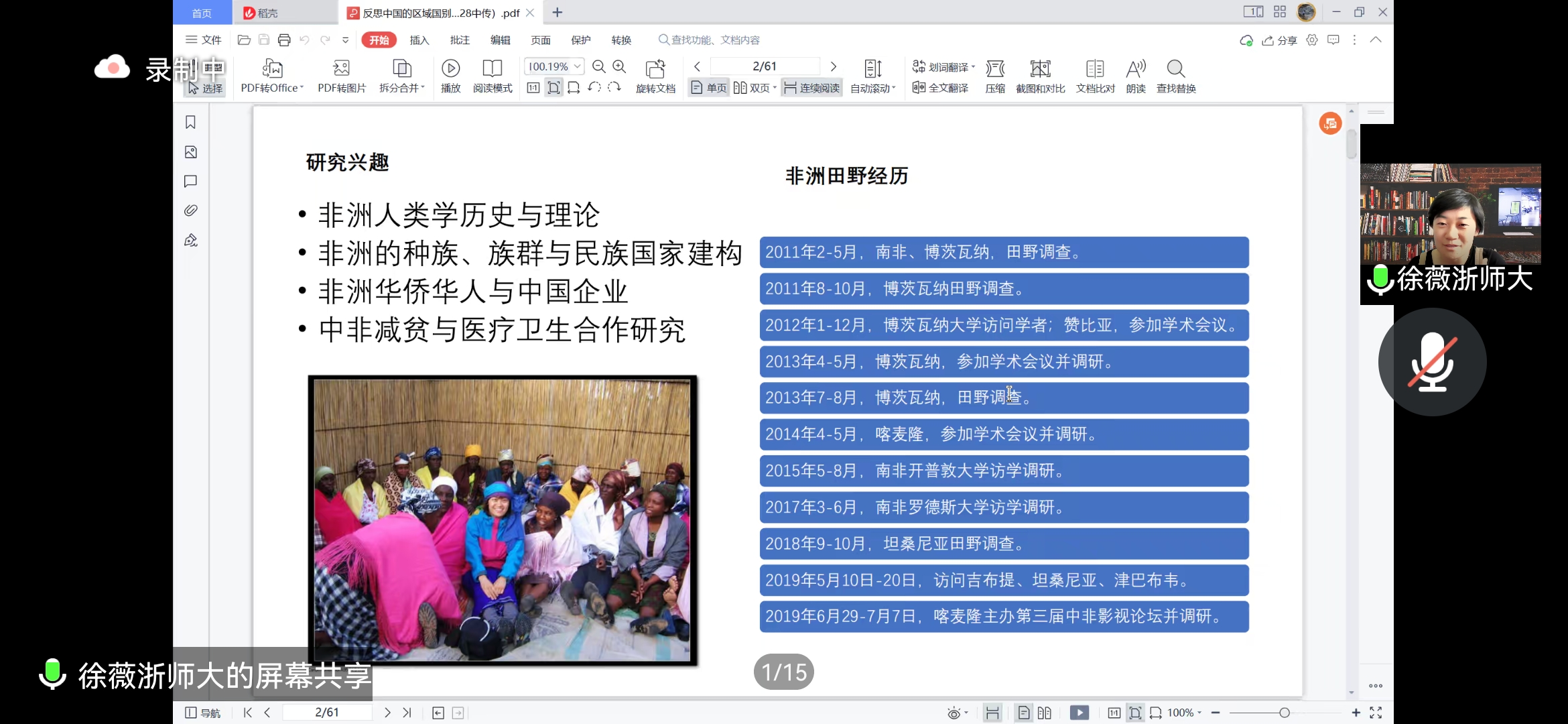
Task: Open the 稻壳 tab
Action: 285,13
